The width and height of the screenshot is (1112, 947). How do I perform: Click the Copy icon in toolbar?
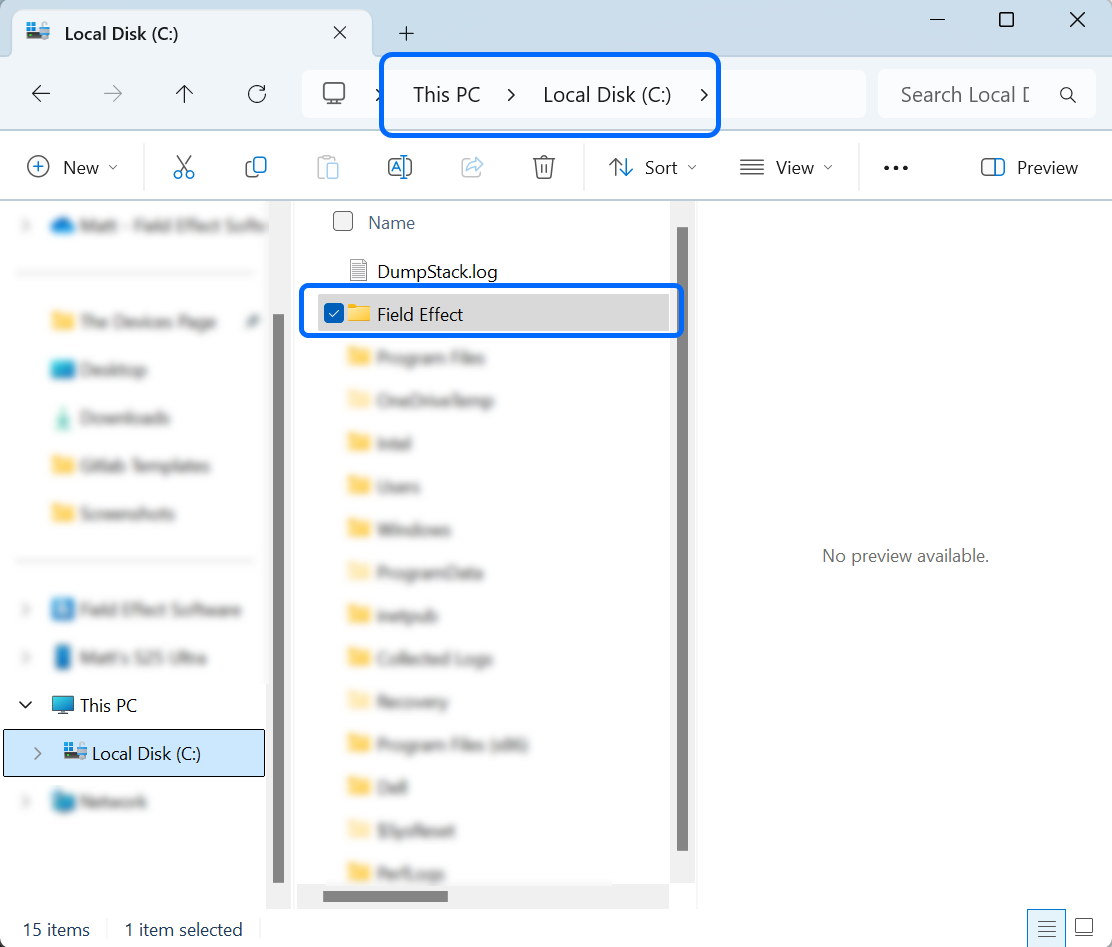pyautogui.click(x=255, y=167)
